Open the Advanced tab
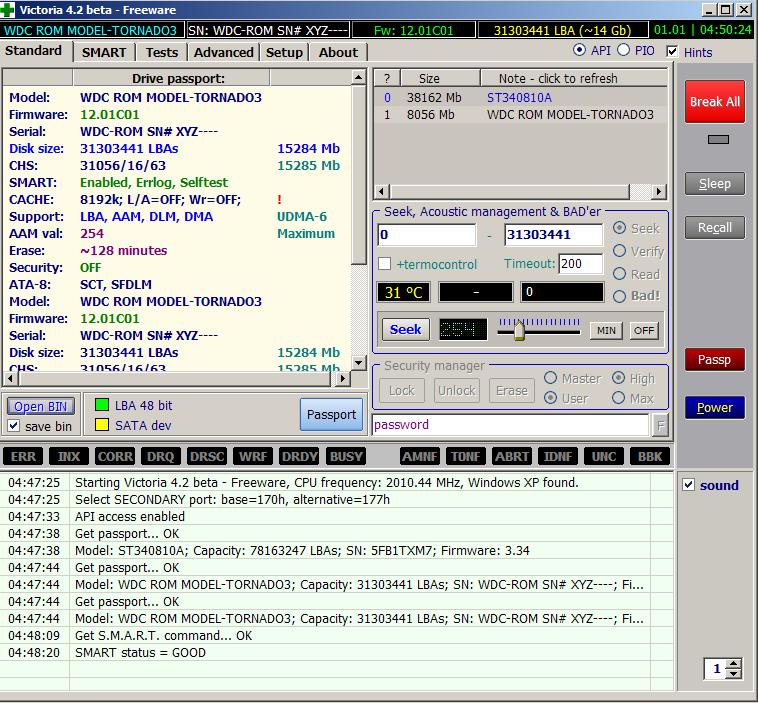758x703 pixels. pos(224,52)
